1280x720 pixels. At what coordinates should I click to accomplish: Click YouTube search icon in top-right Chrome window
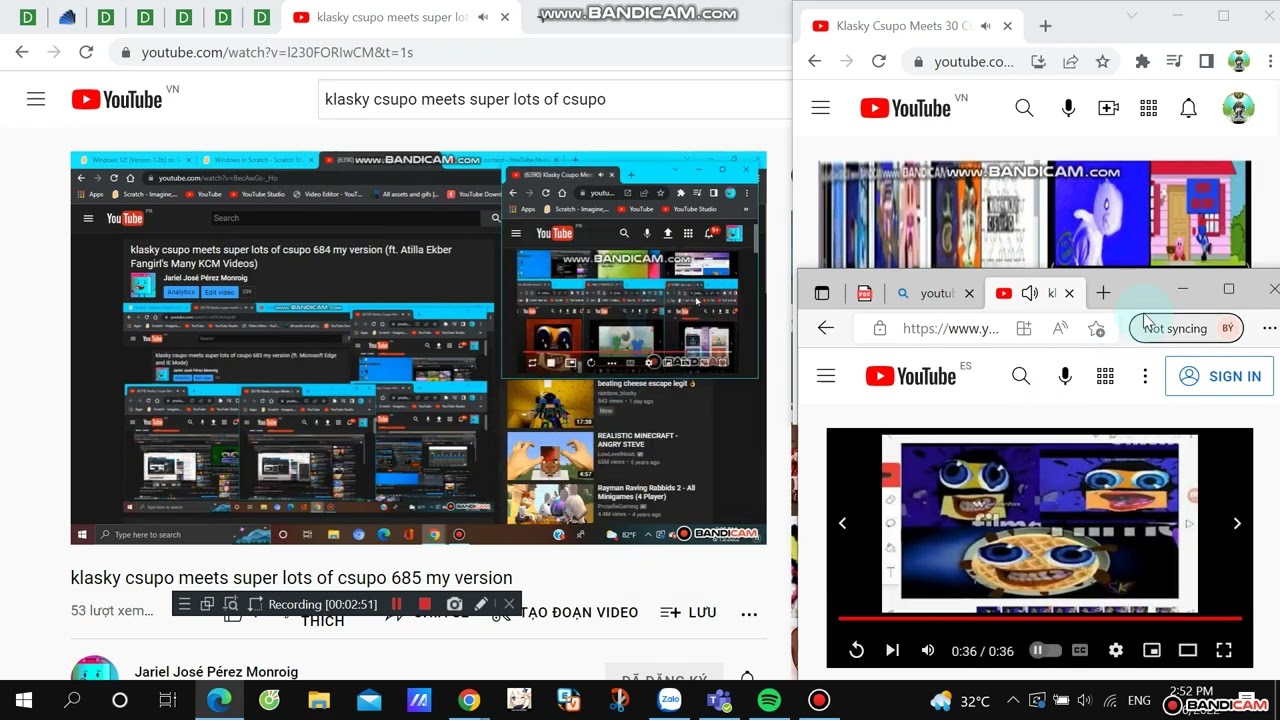(1024, 108)
